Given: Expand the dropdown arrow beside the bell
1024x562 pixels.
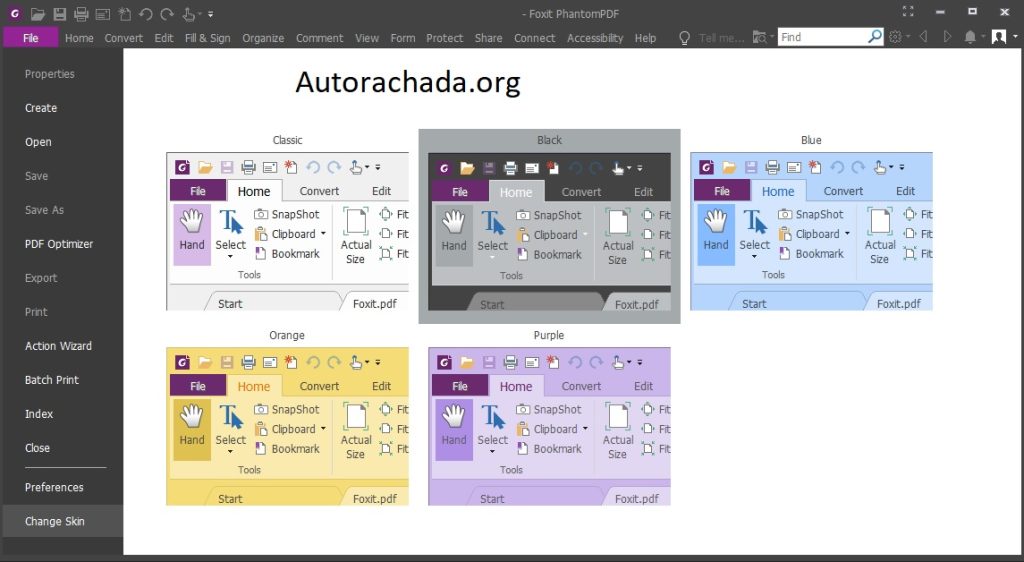Looking at the screenshot, I should coord(982,37).
